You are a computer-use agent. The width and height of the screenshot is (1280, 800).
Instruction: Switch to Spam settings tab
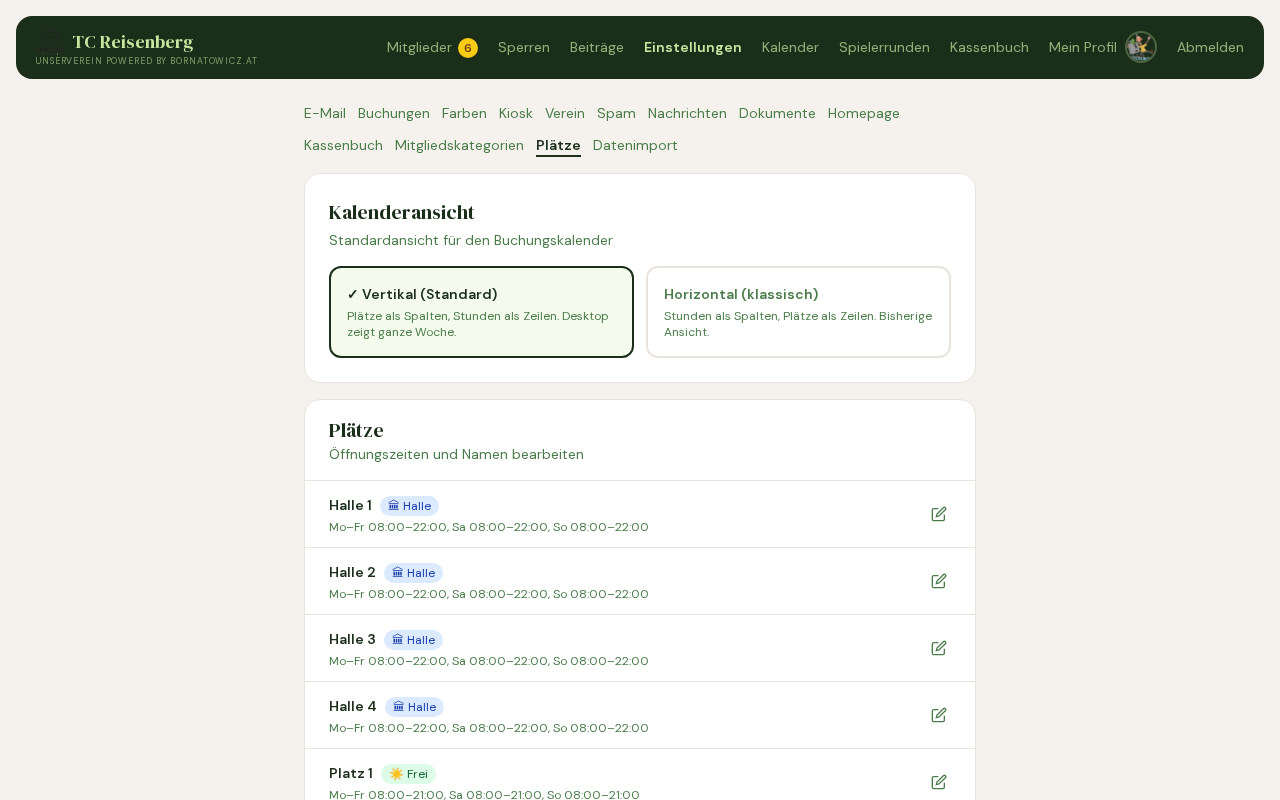click(x=616, y=113)
